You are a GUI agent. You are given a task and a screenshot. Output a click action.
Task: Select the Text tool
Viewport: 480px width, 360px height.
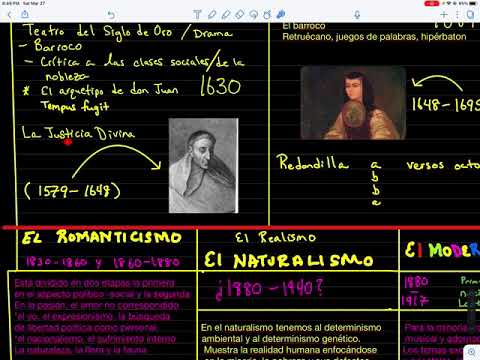(197, 15)
